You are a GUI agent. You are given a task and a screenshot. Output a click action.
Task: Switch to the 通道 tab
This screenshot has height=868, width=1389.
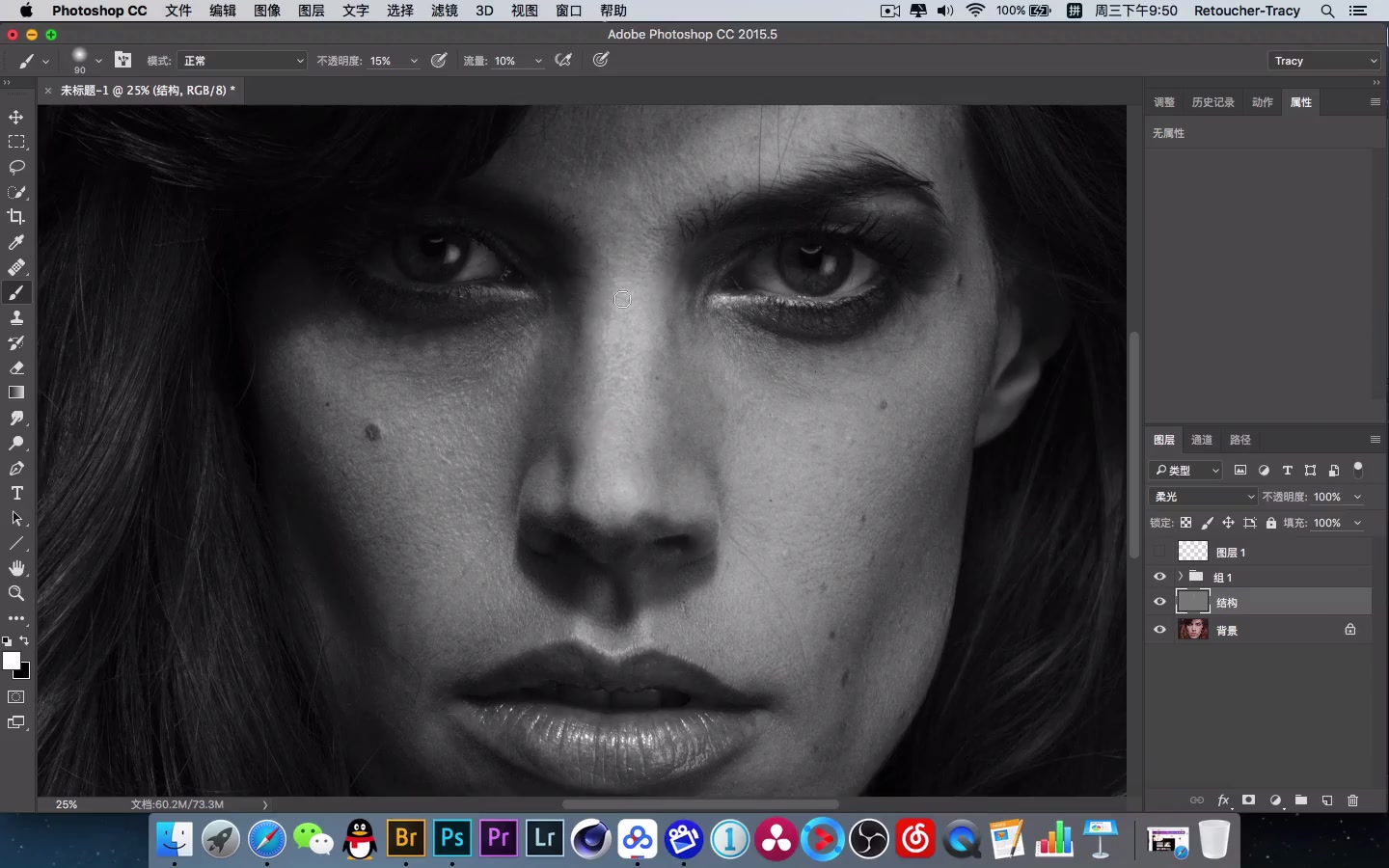[1202, 440]
